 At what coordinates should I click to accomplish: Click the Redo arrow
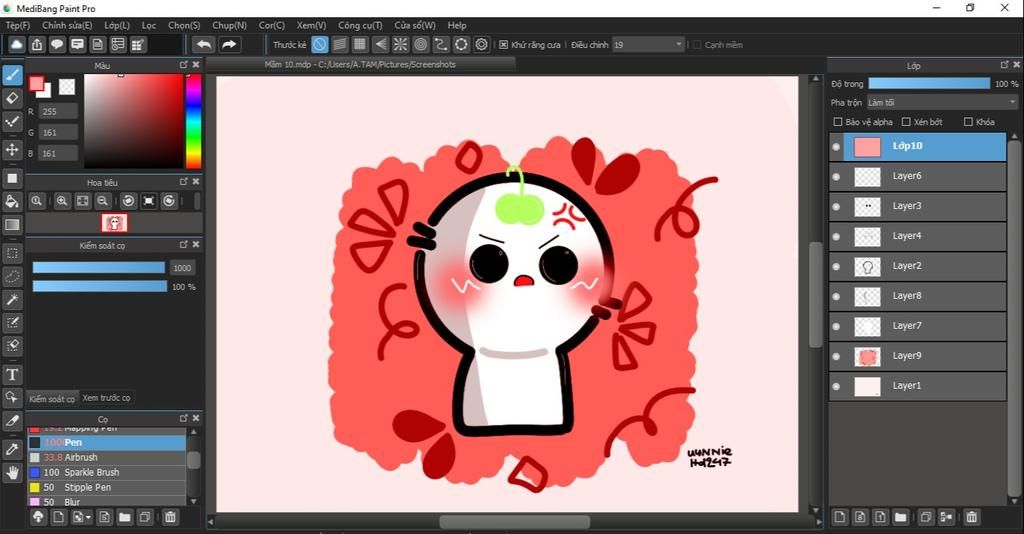[229, 44]
